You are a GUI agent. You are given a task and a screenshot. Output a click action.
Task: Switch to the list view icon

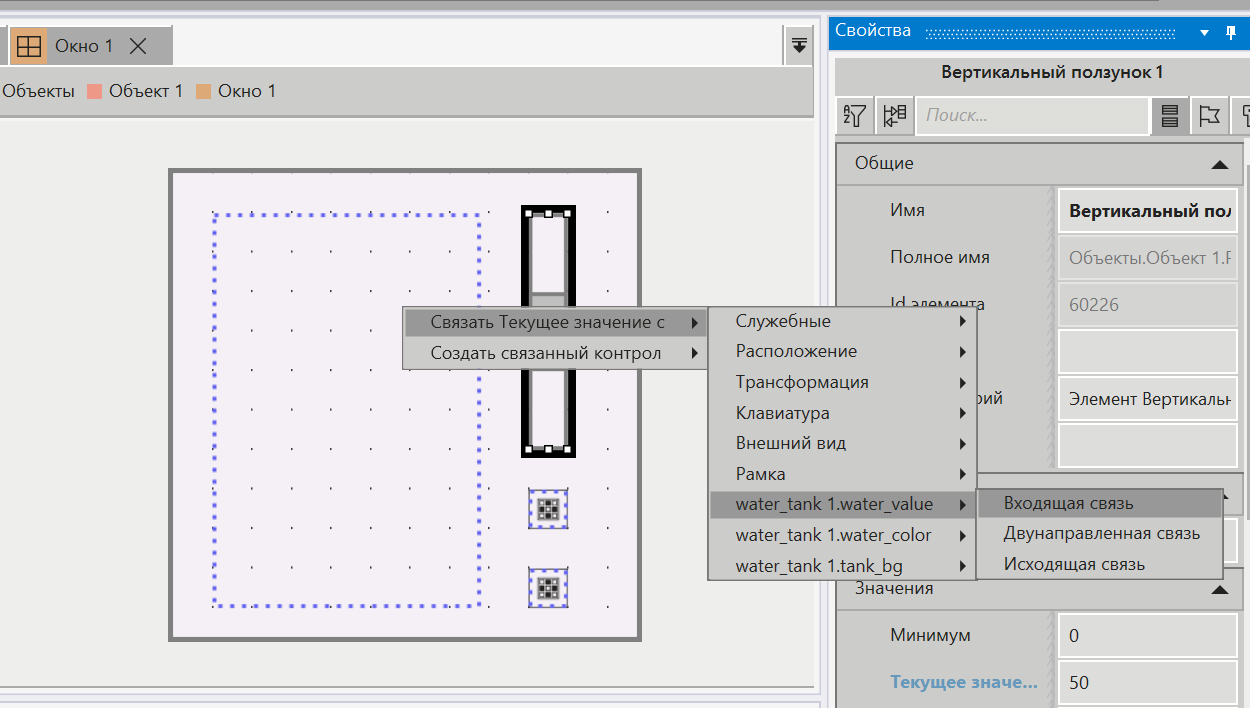[x=1168, y=116]
